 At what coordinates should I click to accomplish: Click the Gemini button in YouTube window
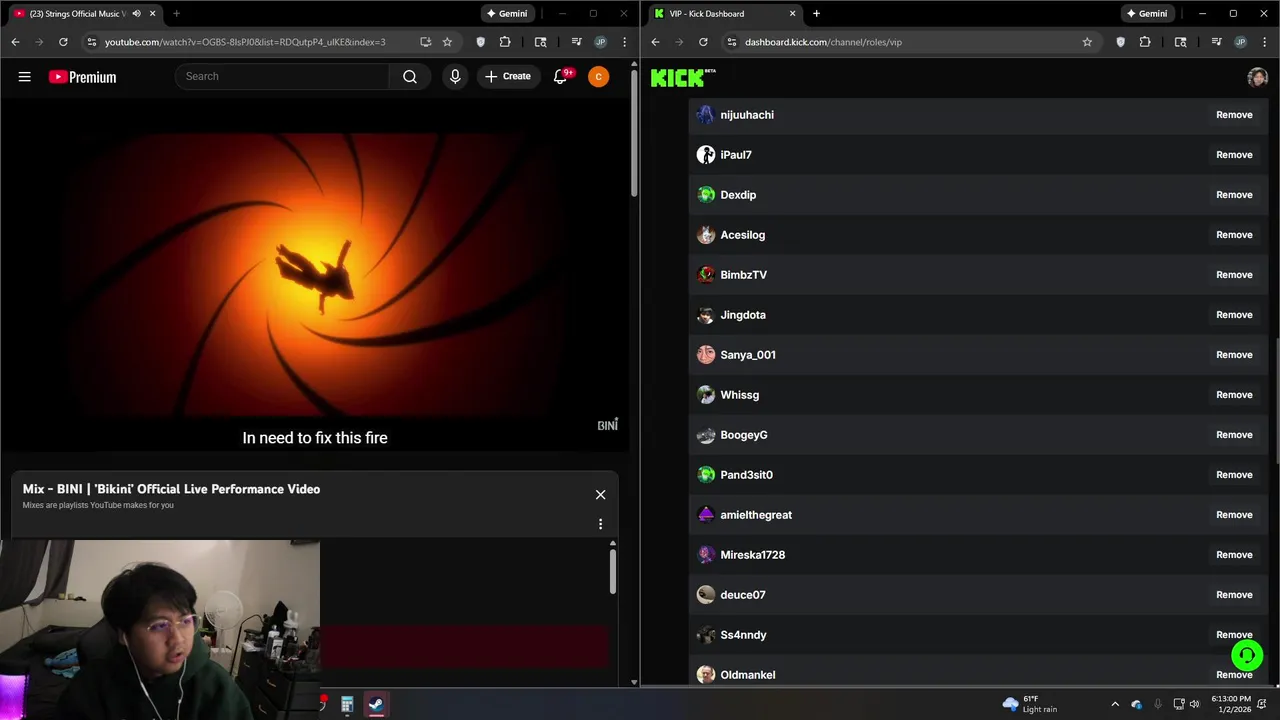(506, 13)
